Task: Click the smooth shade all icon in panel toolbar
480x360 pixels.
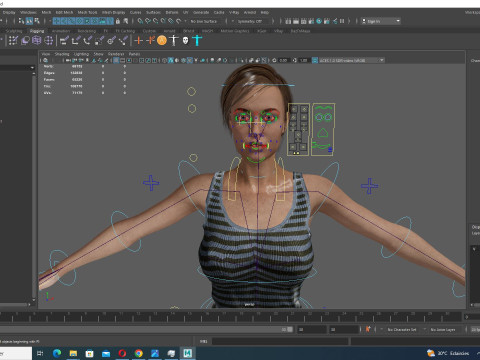Action: (x=171, y=60)
